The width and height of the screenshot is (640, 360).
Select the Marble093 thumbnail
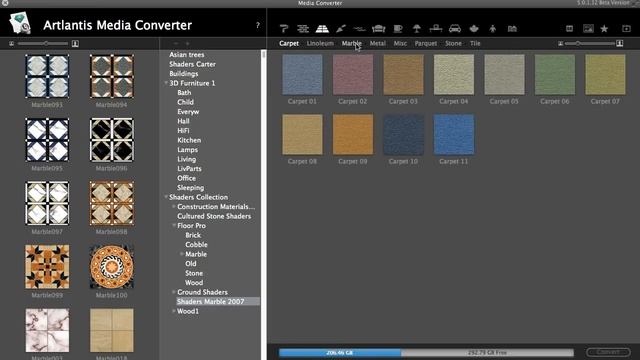pyautogui.click(x=47, y=76)
